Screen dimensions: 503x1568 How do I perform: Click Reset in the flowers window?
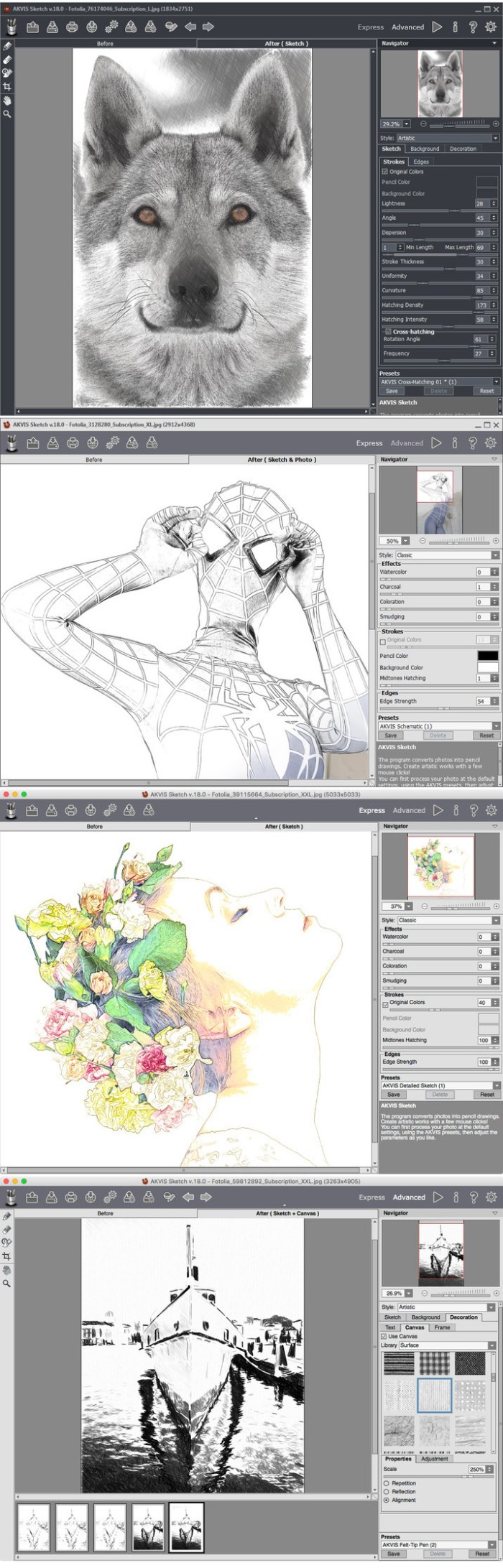point(487,1094)
